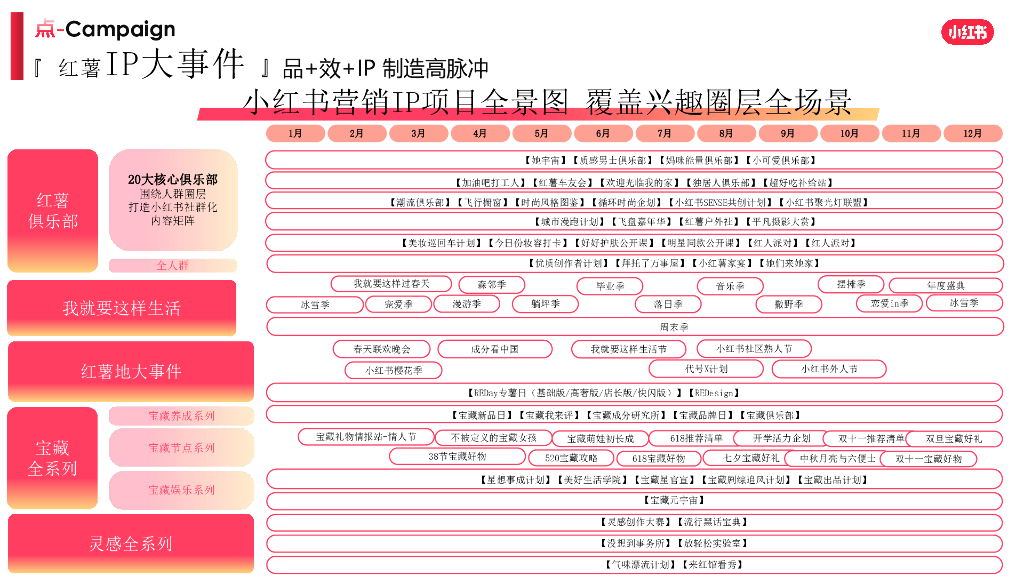
Task: Click the 红薯俱乐部 category block
Action: coord(53,210)
